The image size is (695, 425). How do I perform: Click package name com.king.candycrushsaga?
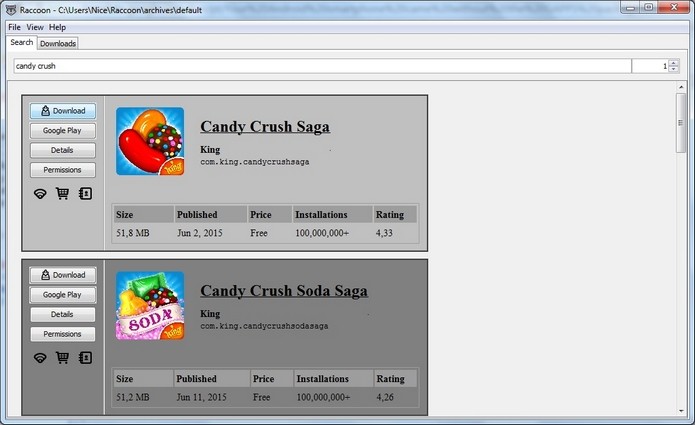(254, 162)
